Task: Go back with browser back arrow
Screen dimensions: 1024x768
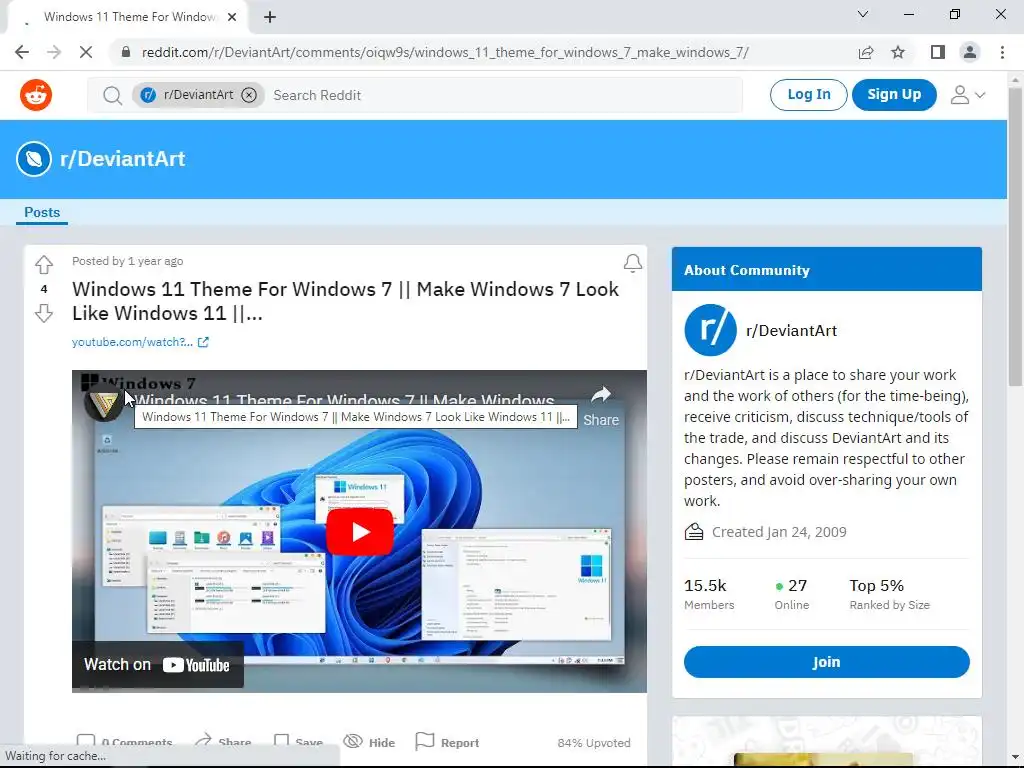Action: (x=22, y=52)
